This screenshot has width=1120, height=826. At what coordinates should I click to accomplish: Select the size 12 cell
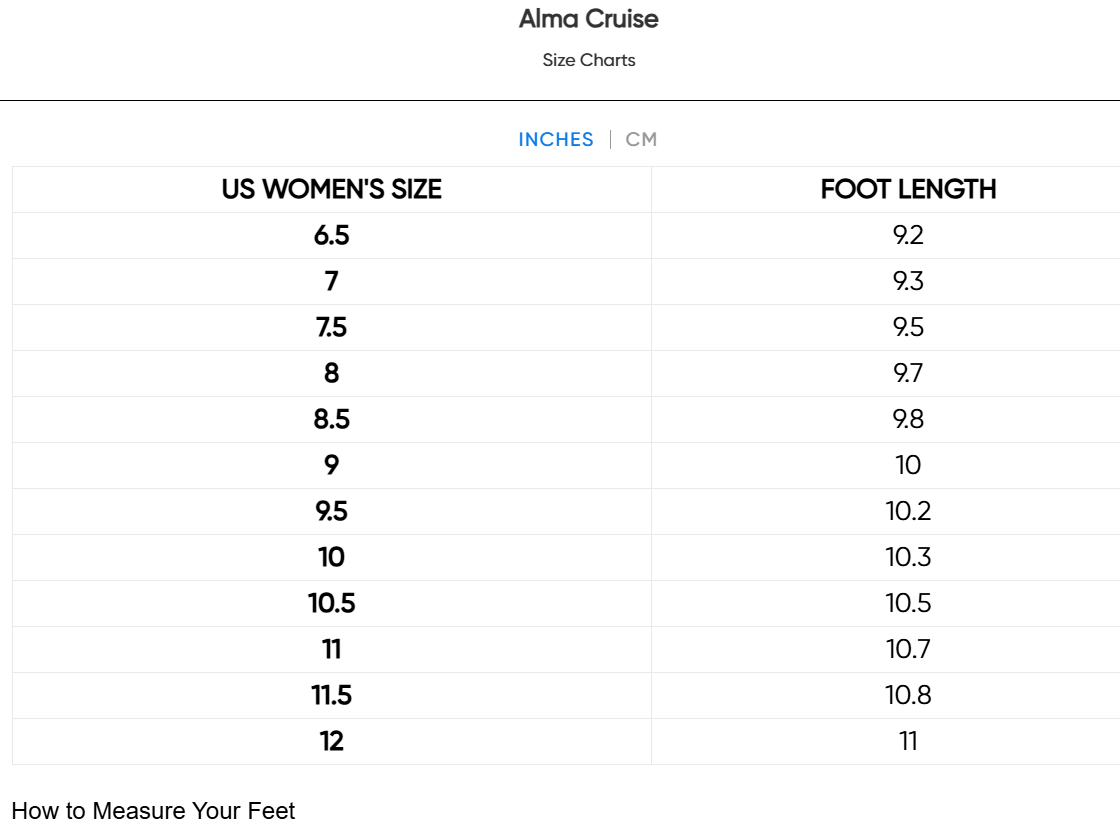(331, 741)
